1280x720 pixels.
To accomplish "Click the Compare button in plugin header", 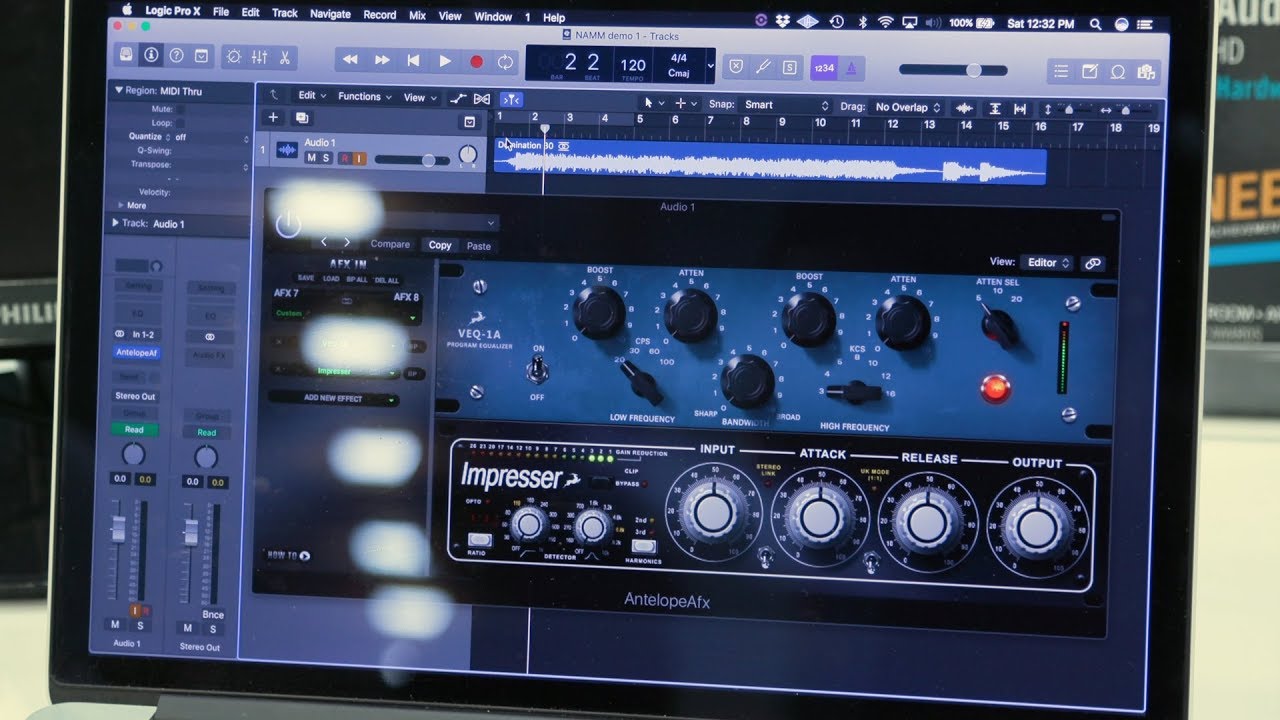I will pos(390,244).
